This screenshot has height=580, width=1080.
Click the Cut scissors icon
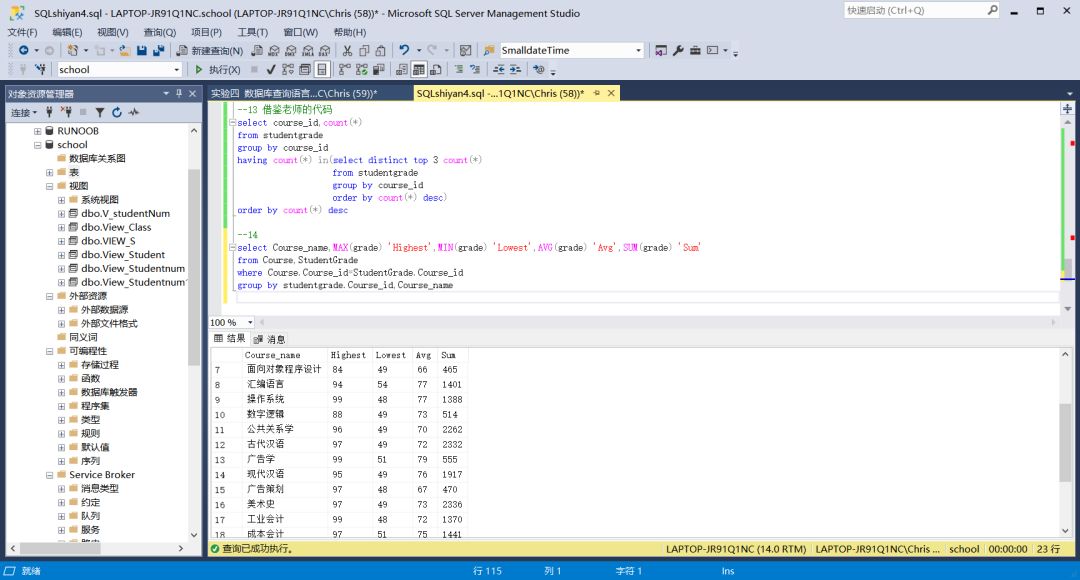pos(347,50)
